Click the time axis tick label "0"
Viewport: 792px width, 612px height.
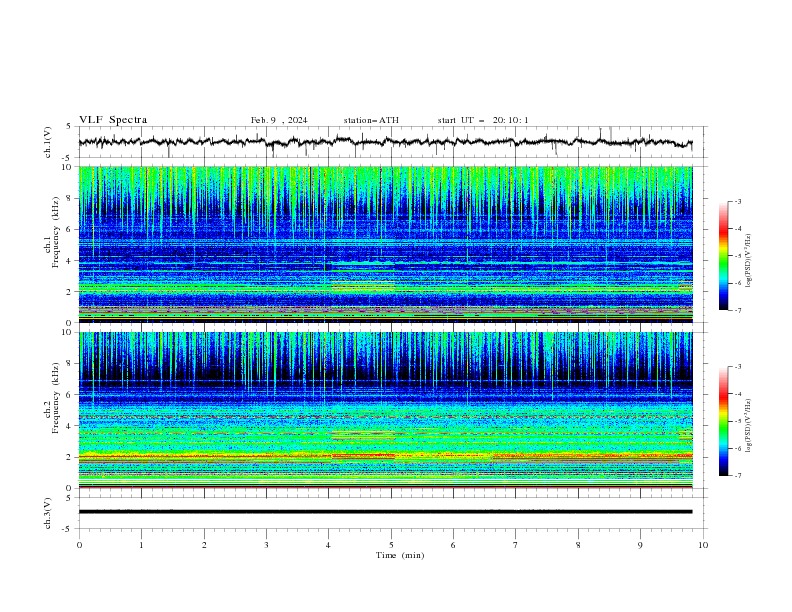[x=79, y=545]
